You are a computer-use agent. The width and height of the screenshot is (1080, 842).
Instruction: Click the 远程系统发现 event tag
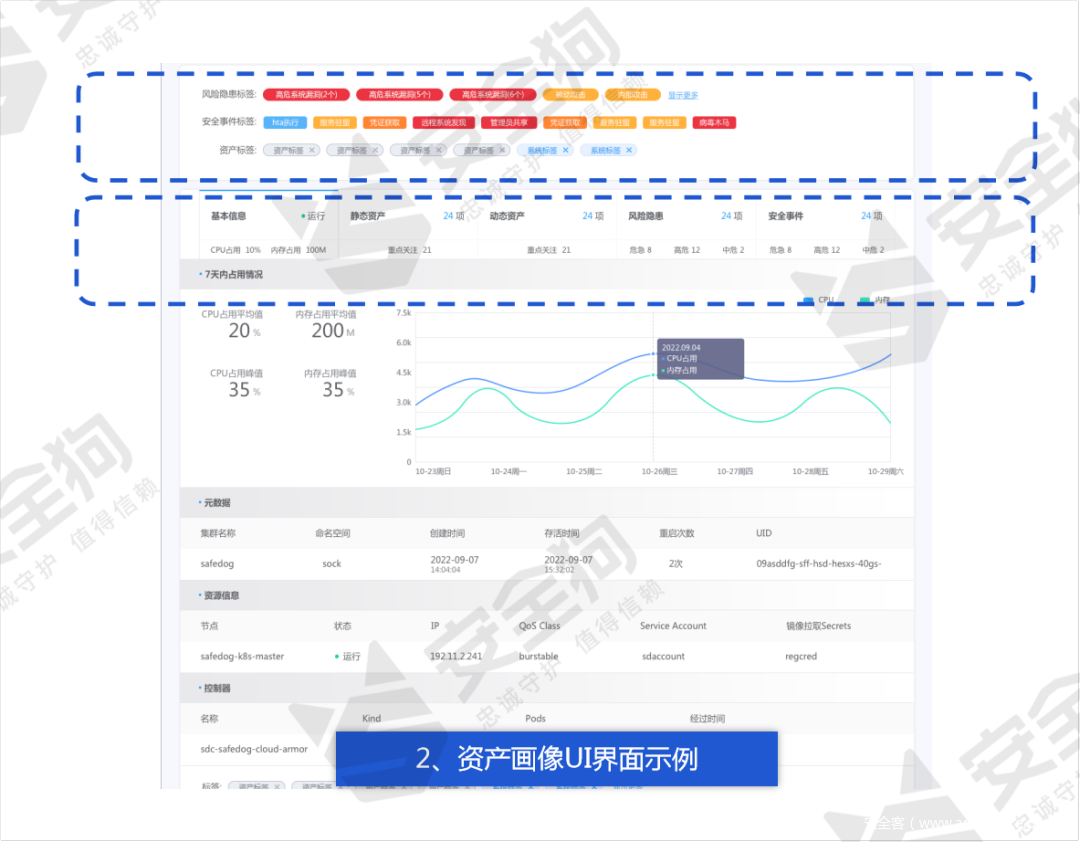pos(444,123)
